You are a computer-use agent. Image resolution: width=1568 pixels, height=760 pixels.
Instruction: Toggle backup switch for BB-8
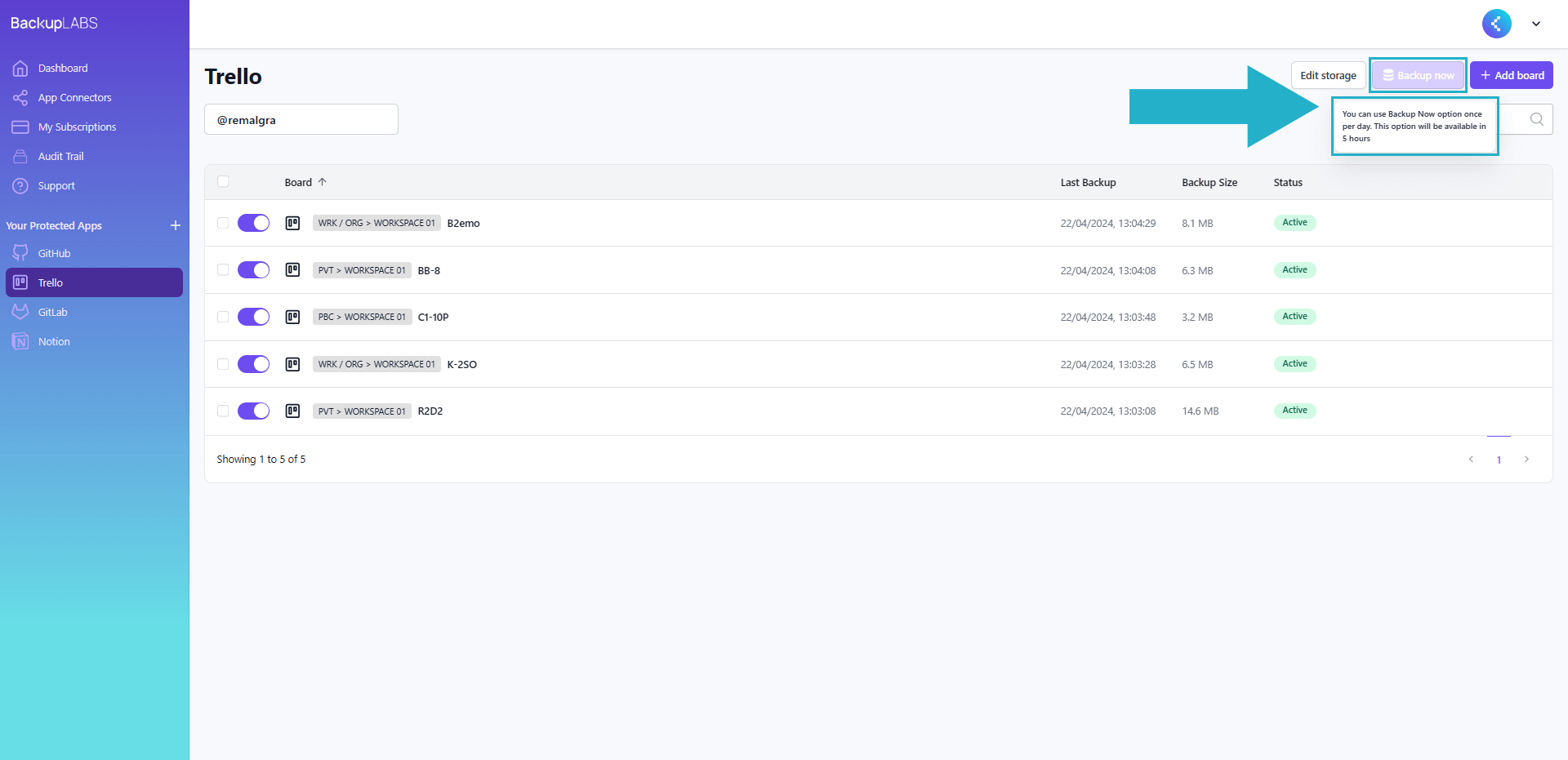[253, 270]
